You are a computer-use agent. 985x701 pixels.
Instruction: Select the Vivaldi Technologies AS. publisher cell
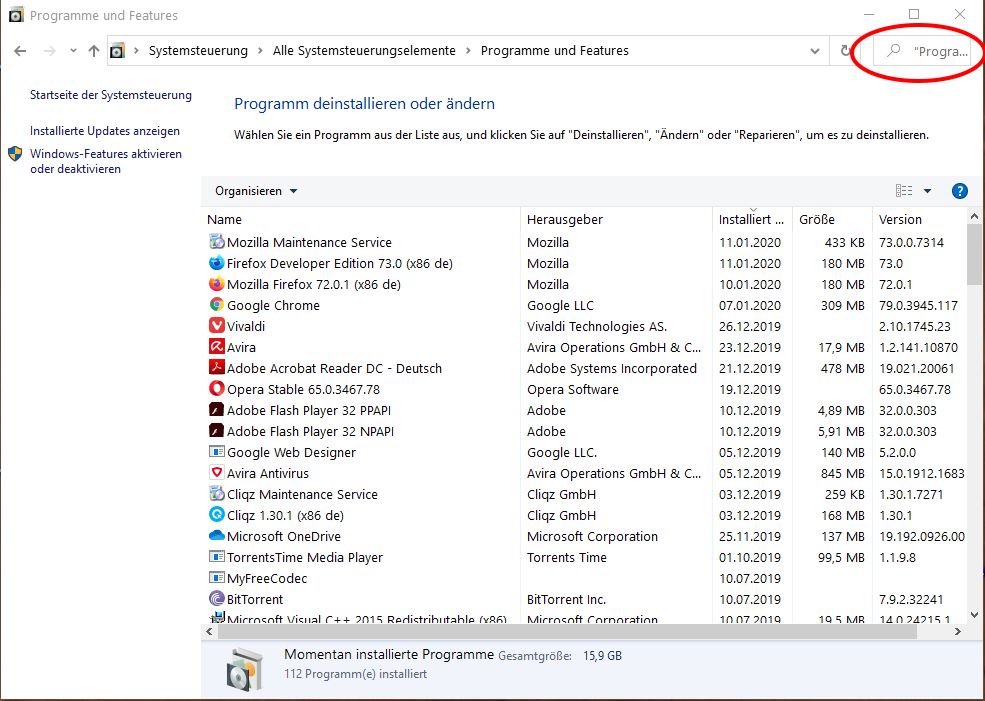pyautogui.click(x=597, y=327)
